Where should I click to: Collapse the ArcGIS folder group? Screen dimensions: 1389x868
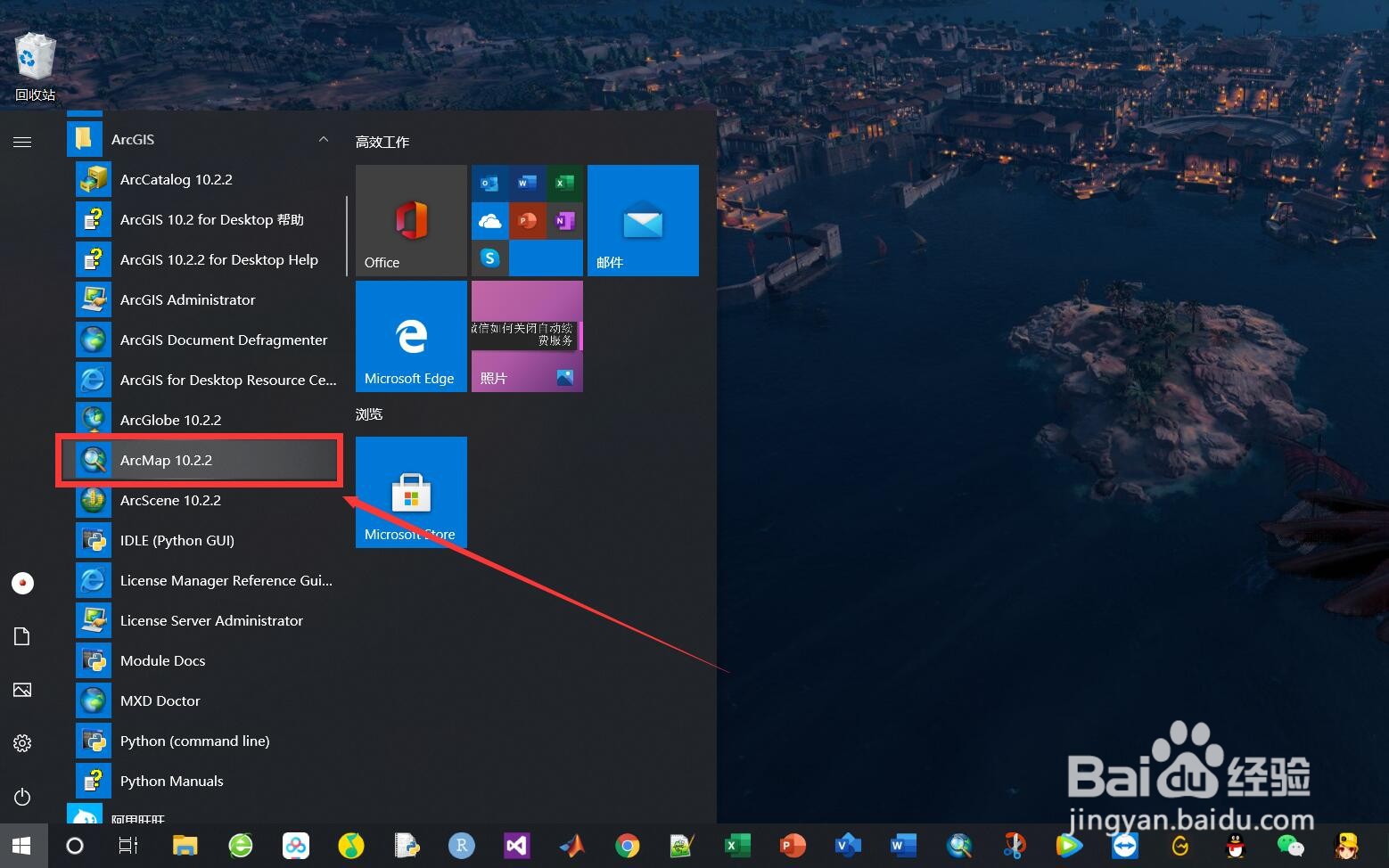pos(324,139)
